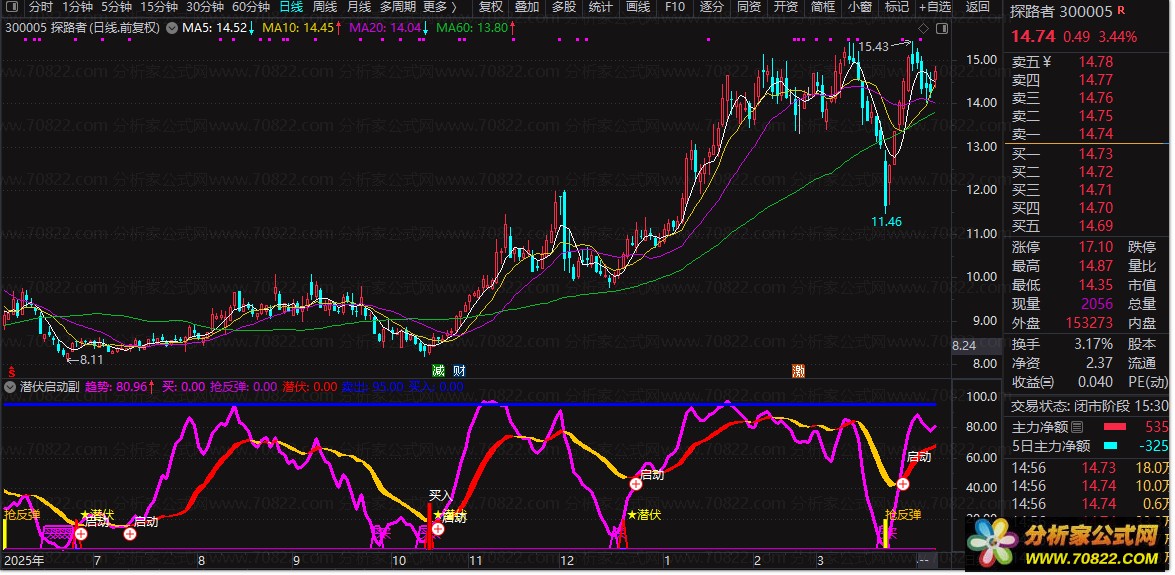The width and height of the screenshot is (1175, 575).
Task: Open the 更多 periods dropdown
Action: [439, 7]
